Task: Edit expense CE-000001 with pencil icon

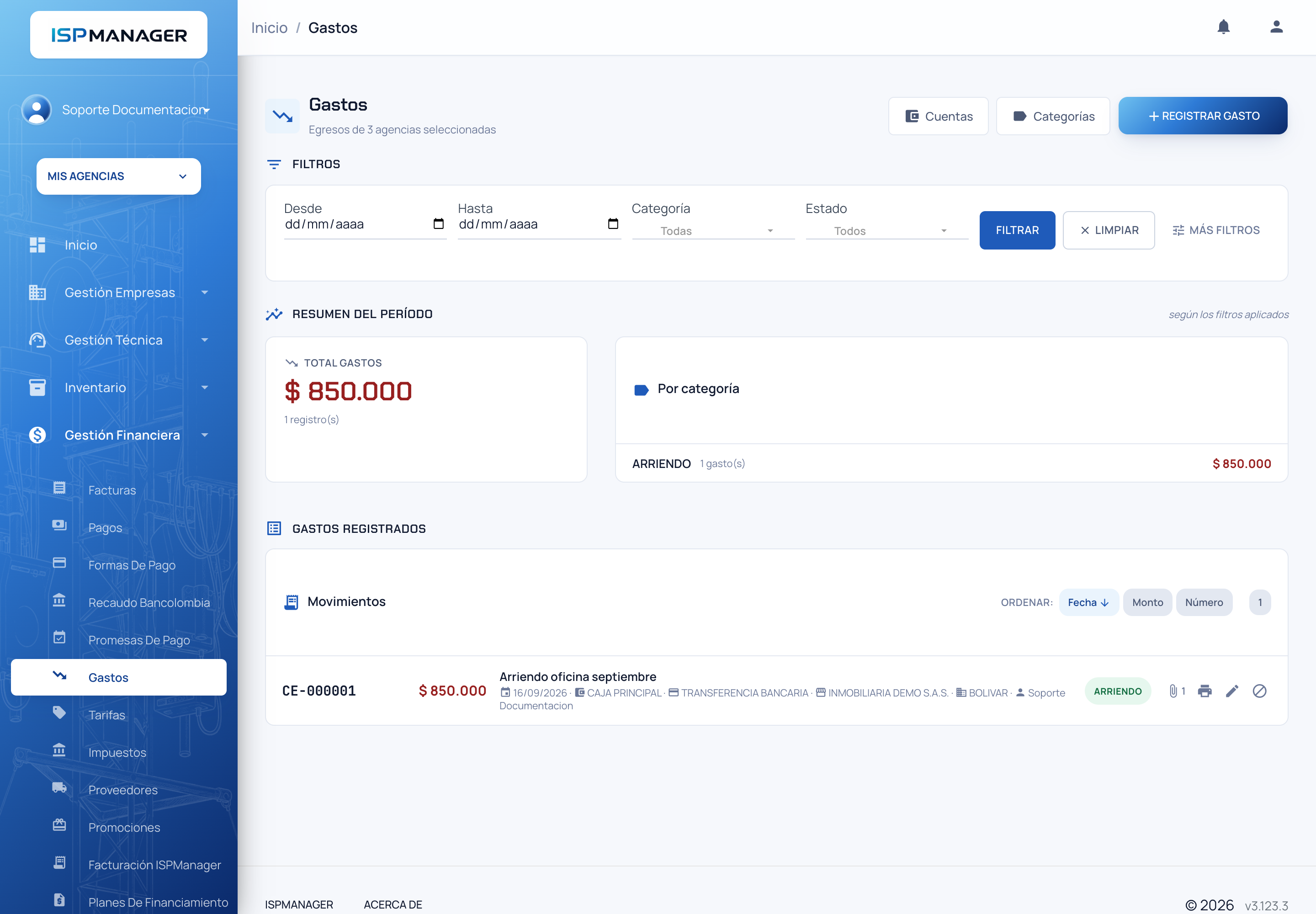Action: click(1232, 691)
